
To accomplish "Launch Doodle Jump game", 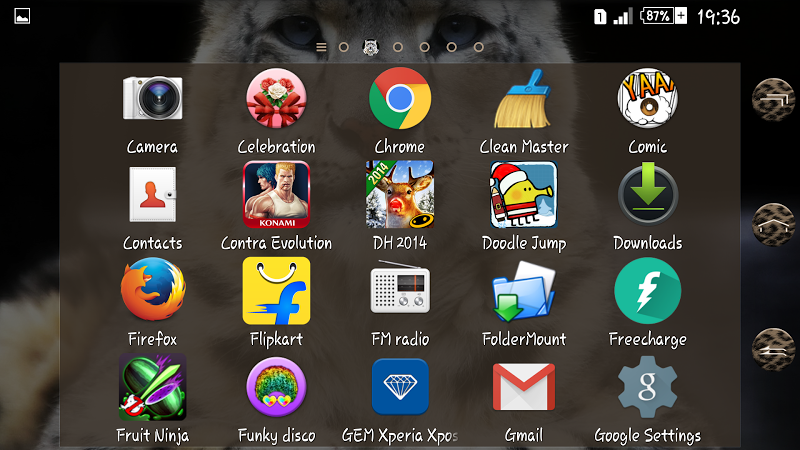I will coord(523,194).
